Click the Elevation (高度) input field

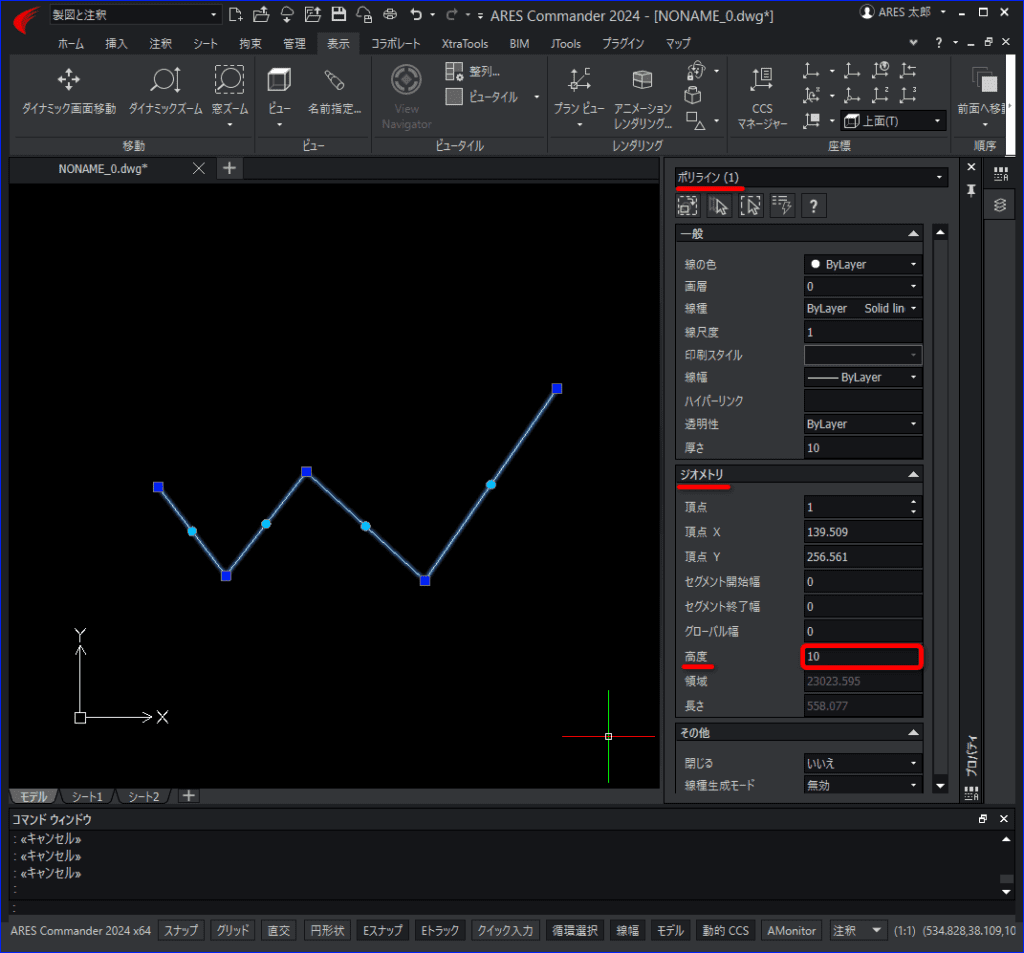pyautogui.click(x=861, y=657)
